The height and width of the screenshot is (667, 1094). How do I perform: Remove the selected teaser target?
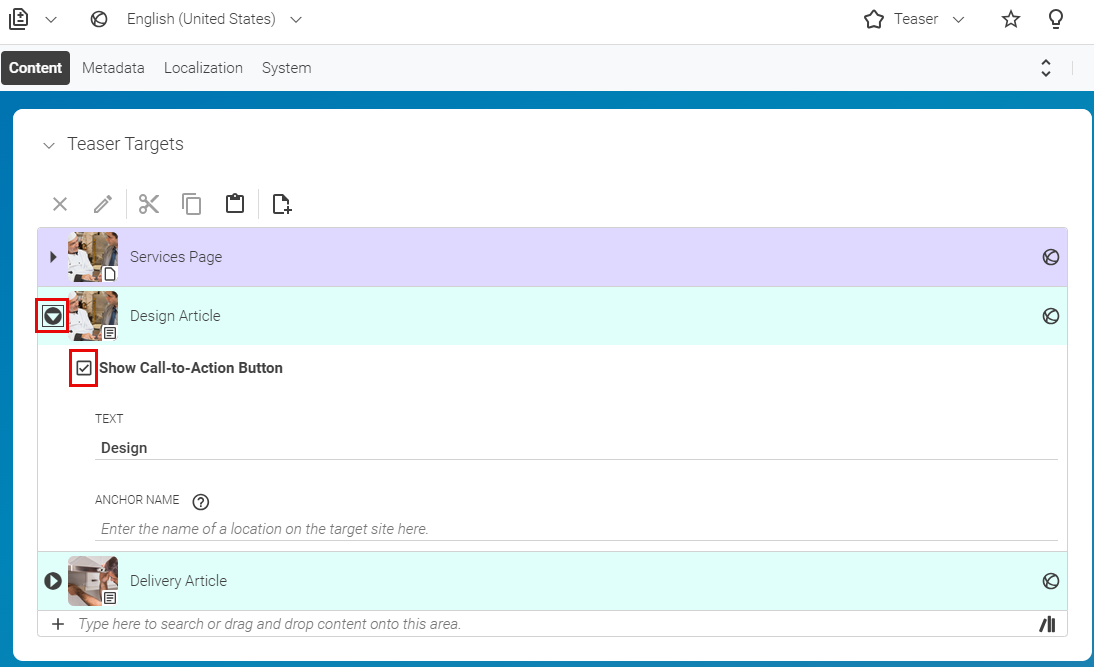pyautogui.click(x=59, y=203)
